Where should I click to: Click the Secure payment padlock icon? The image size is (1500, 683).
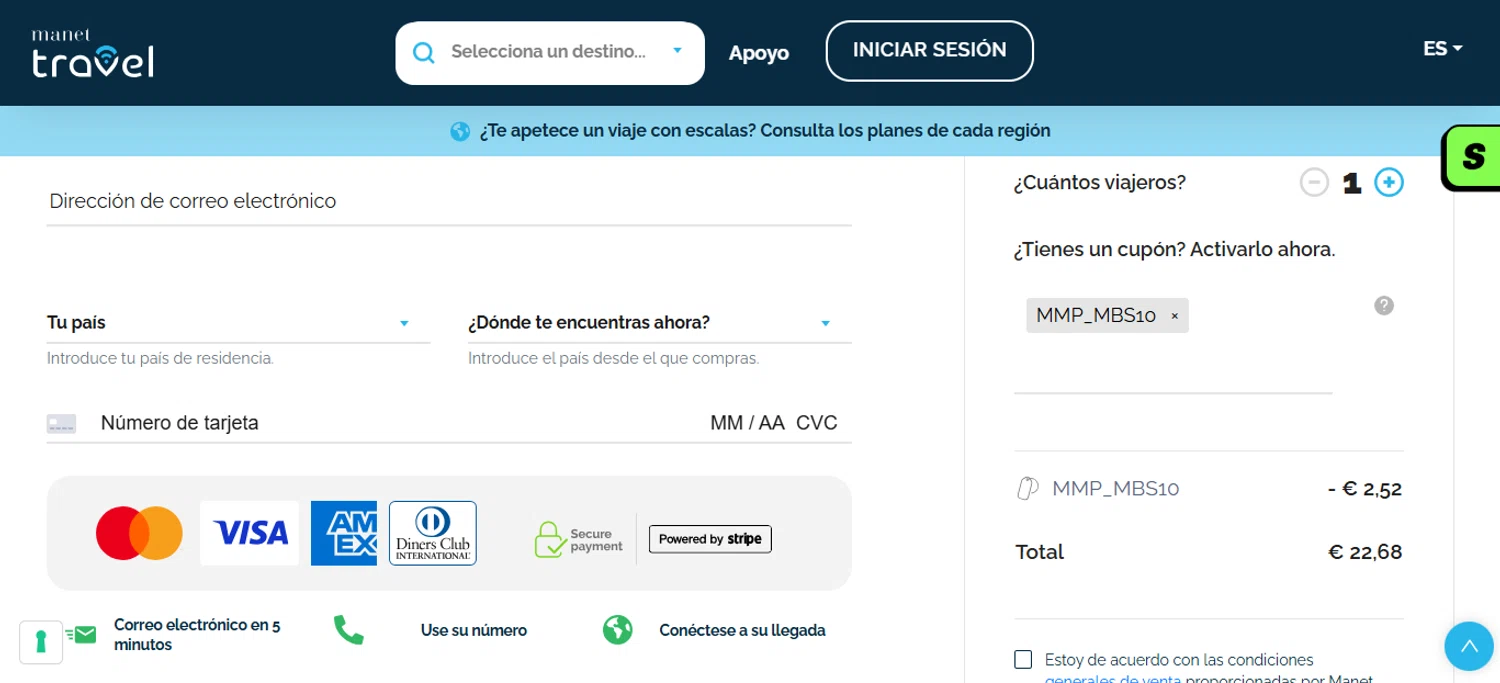click(x=550, y=539)
